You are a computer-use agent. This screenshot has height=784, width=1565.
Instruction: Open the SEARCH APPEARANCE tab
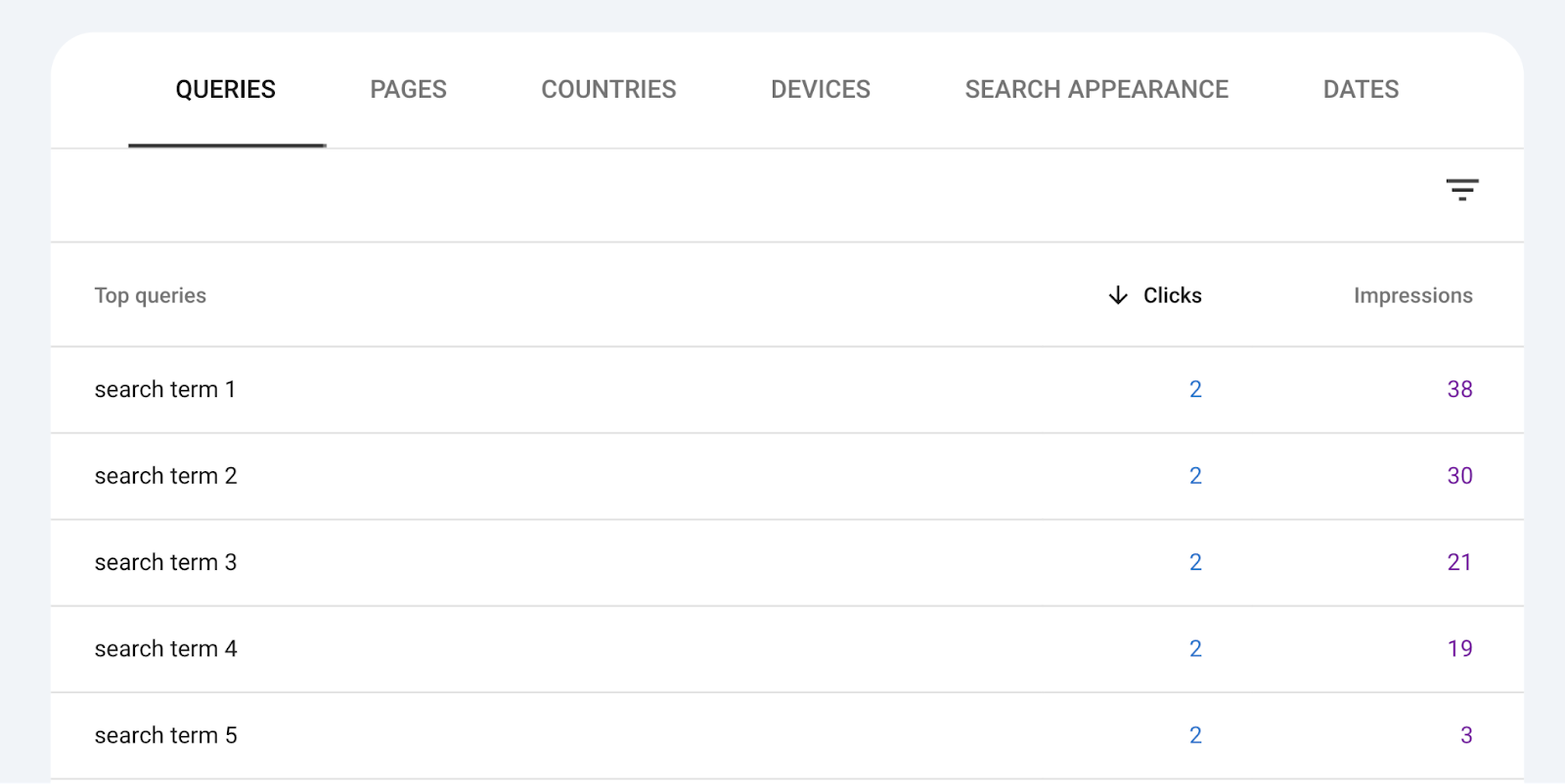pyautogui.click(x=1096, y=89)
